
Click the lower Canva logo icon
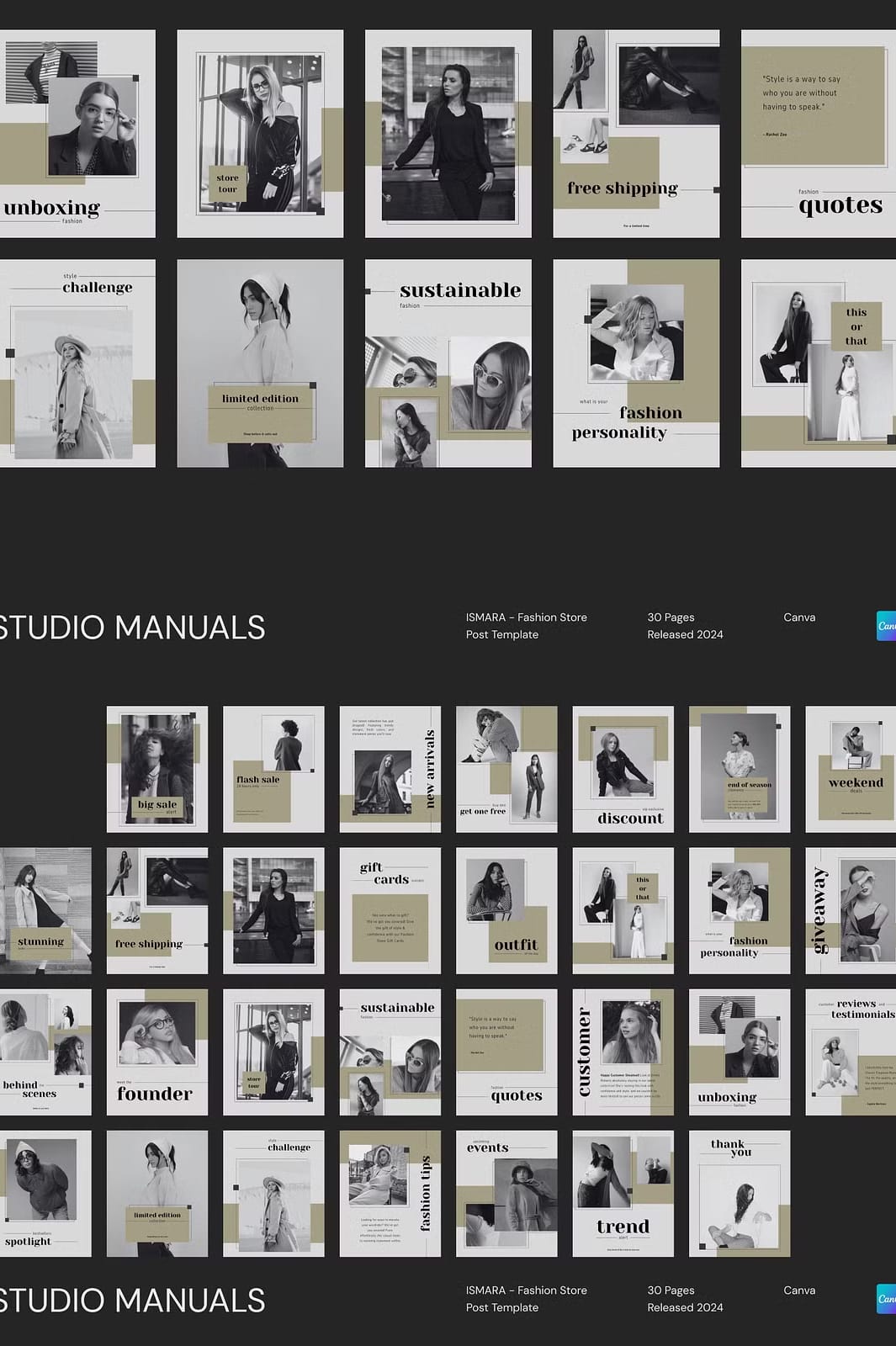[886, 1299]
